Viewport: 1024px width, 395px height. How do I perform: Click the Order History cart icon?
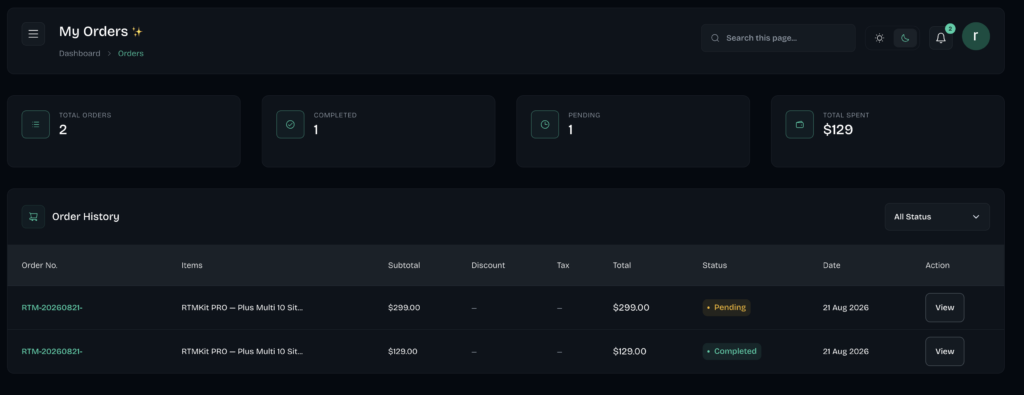click(x=33, y=217)
